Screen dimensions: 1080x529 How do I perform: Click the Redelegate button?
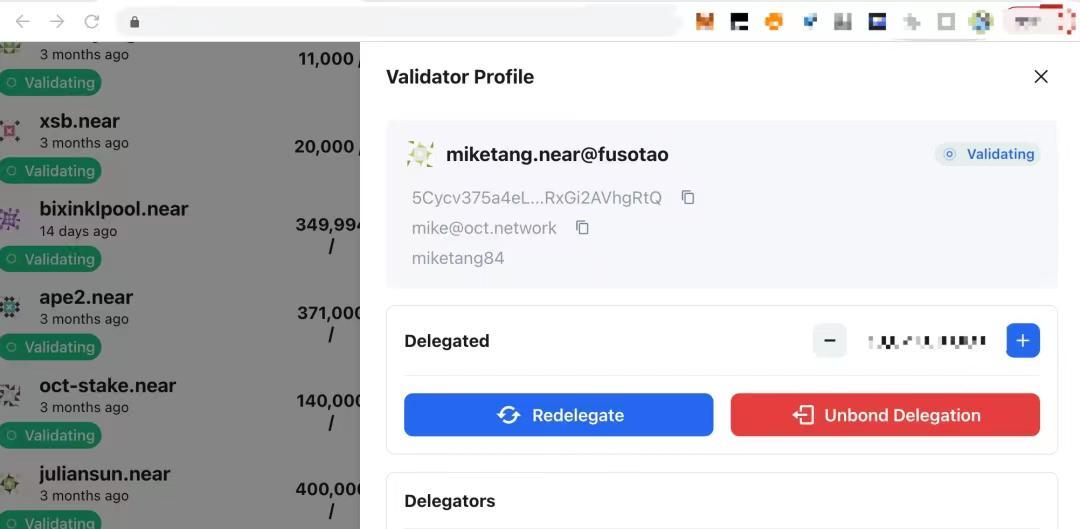click(x=559, y=415)
